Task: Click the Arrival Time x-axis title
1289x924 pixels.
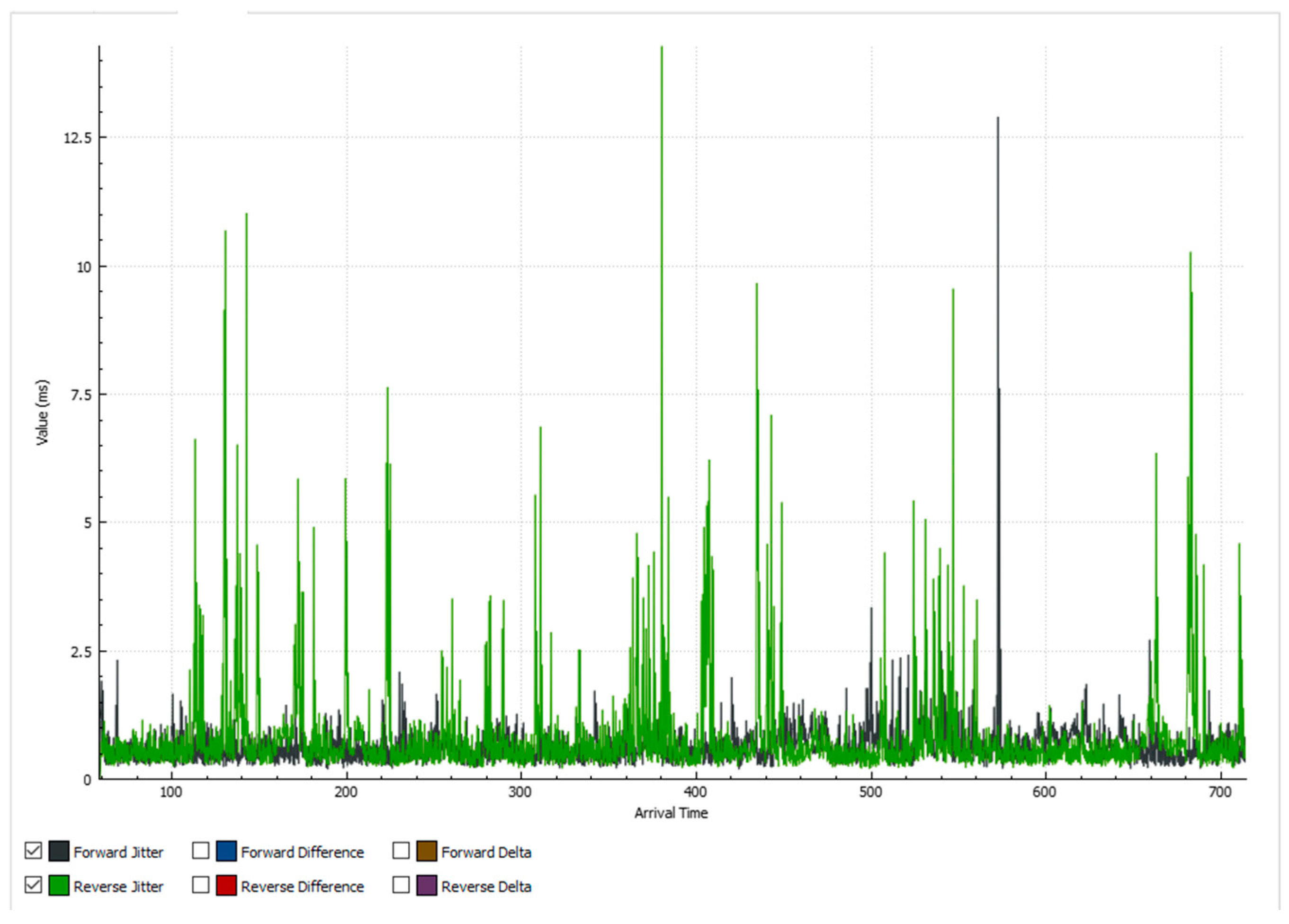Action: [x=671, y=813]
